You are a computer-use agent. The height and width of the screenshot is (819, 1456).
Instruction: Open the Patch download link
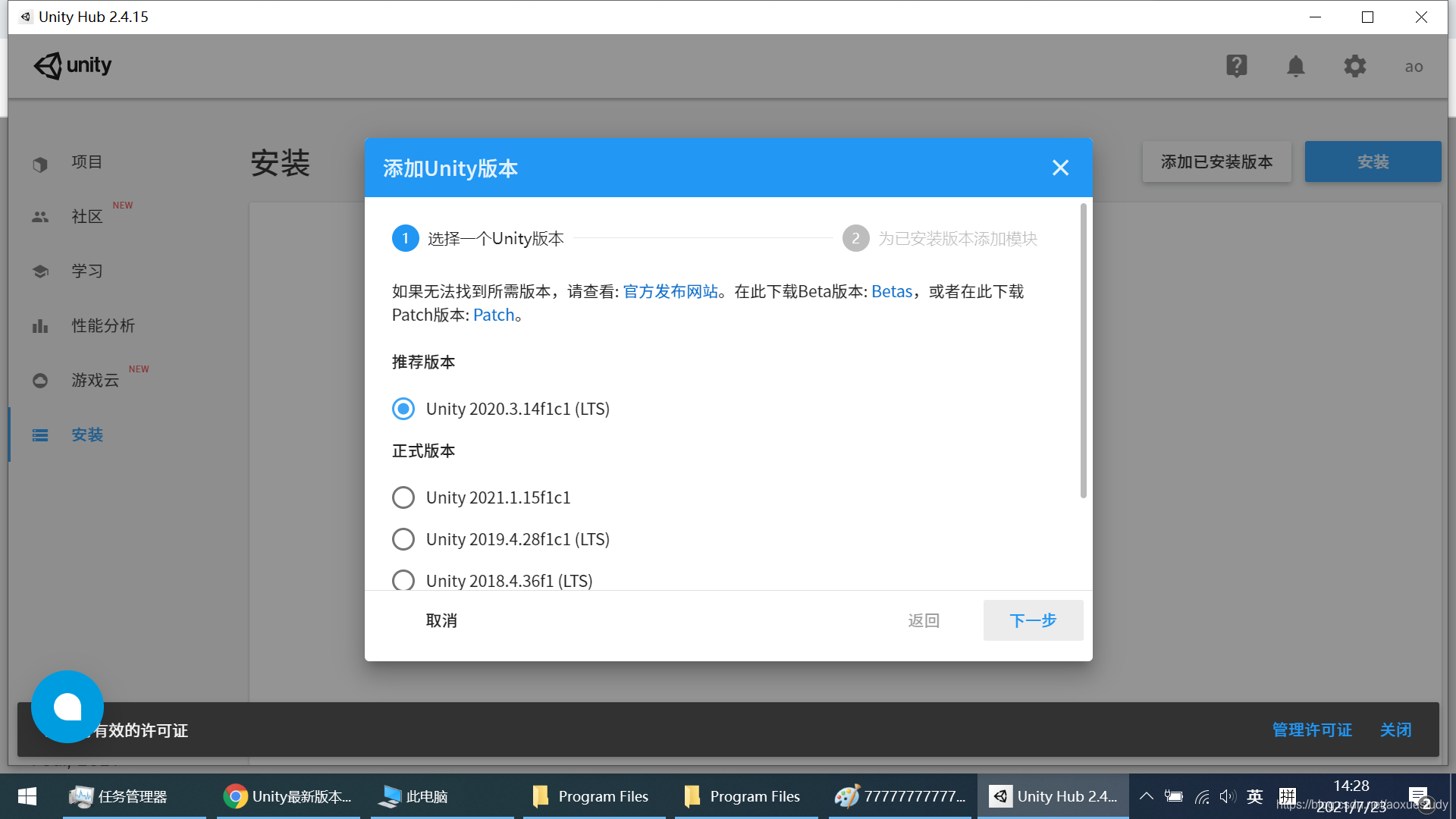click(494, 315)
